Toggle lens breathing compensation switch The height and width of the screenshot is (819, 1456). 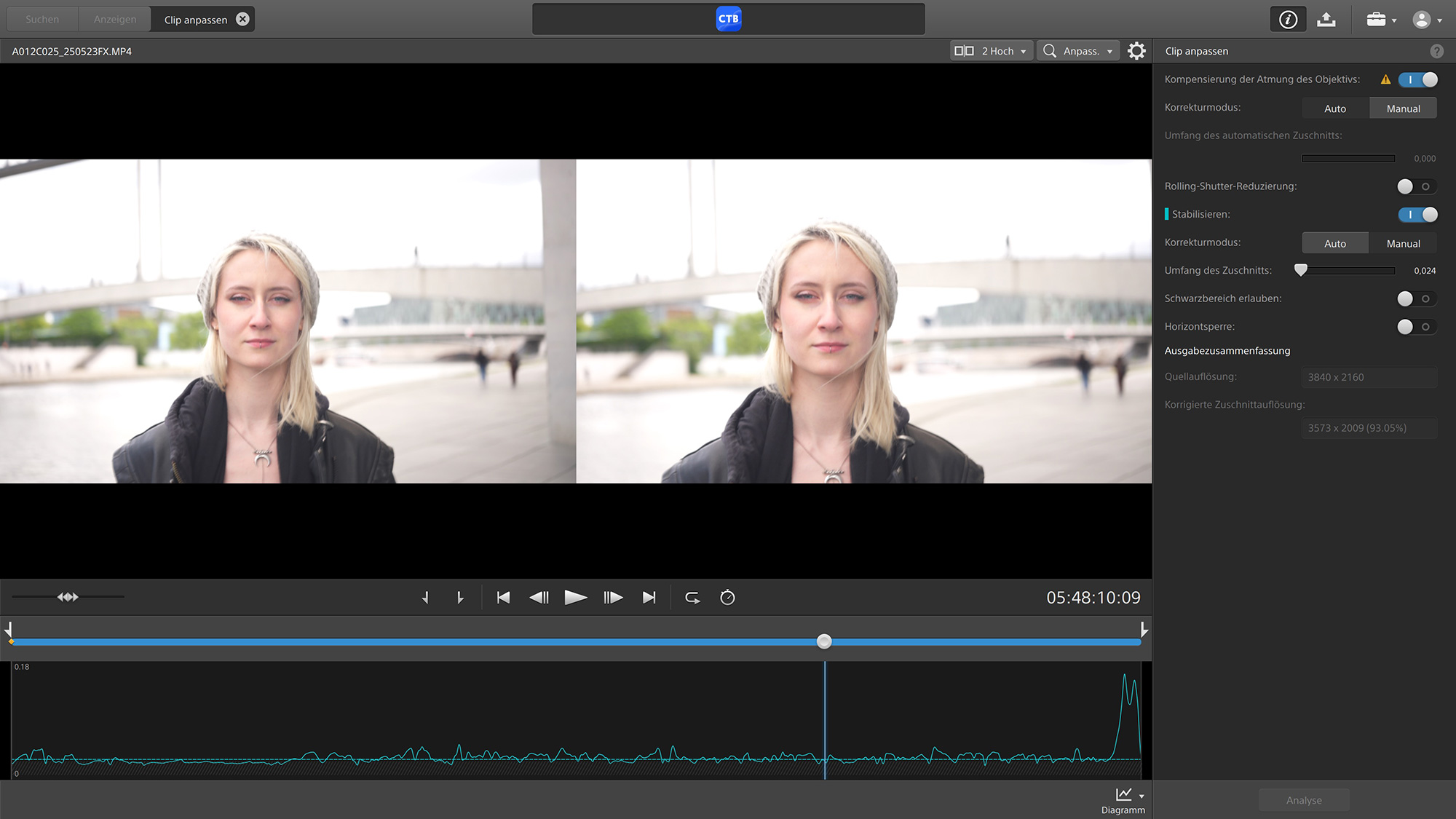coord(1418,79)
